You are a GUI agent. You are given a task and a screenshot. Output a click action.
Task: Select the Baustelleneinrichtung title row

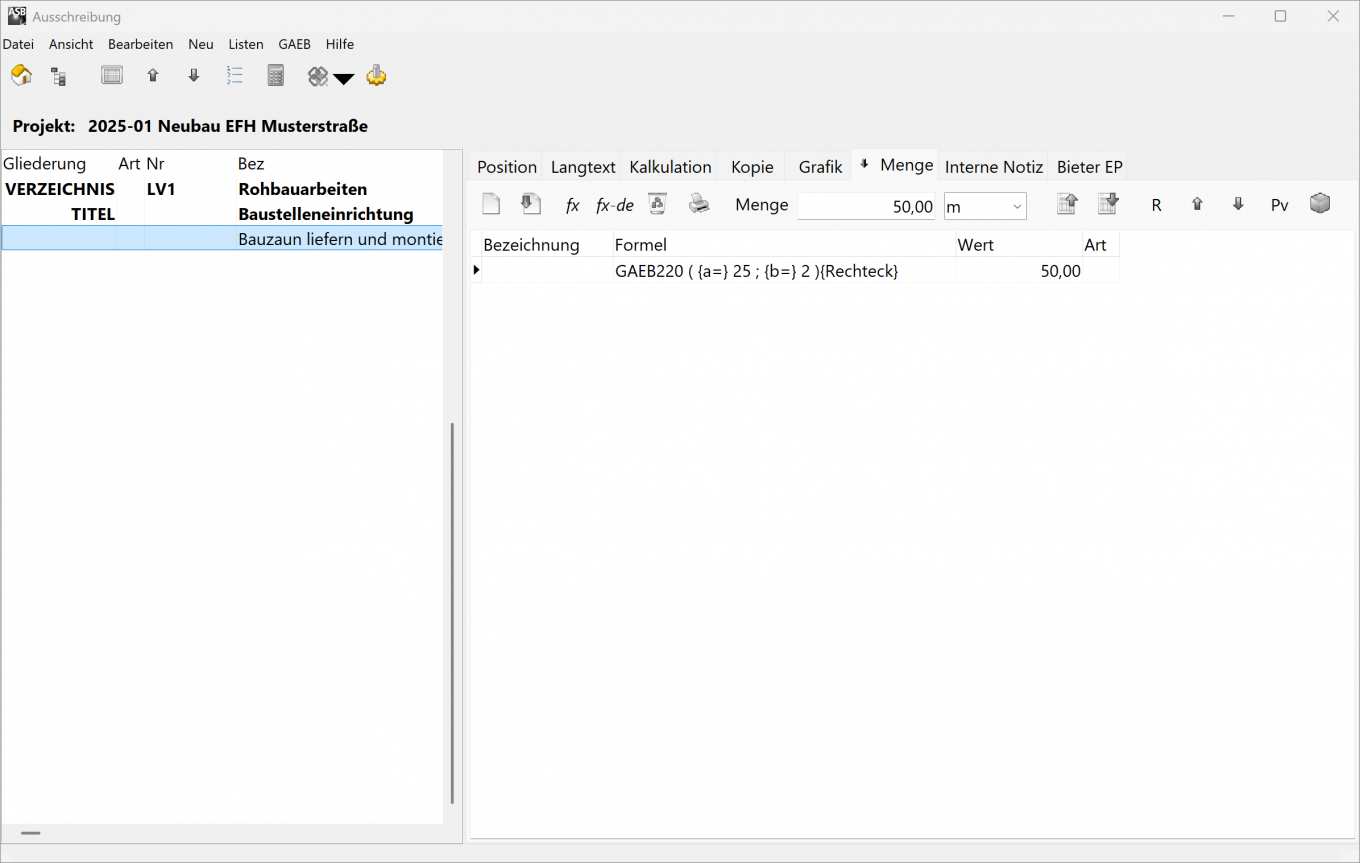coord(325,214)
